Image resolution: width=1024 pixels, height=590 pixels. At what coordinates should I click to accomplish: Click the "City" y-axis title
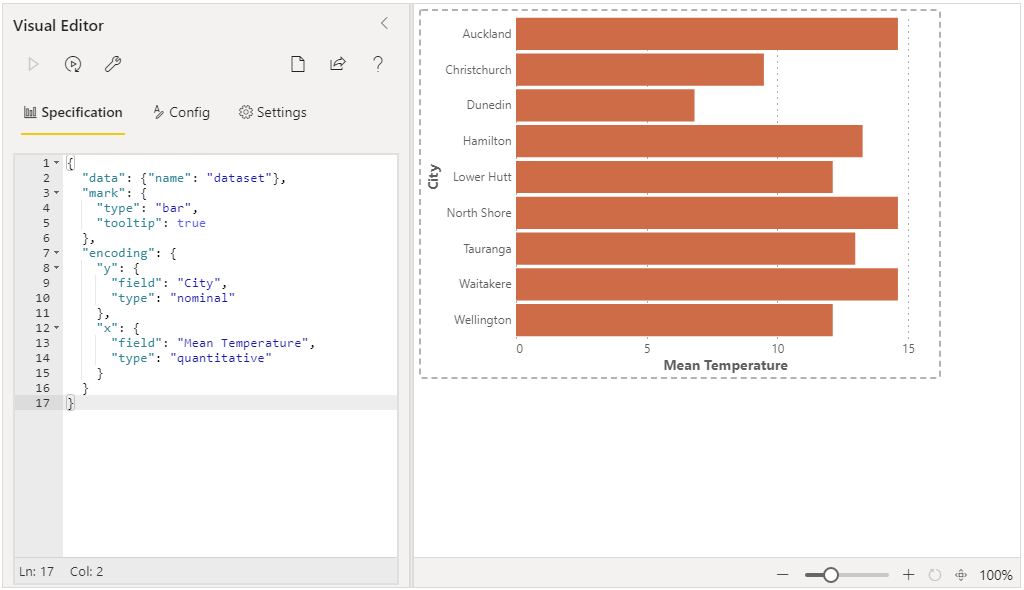click(433, 176)
